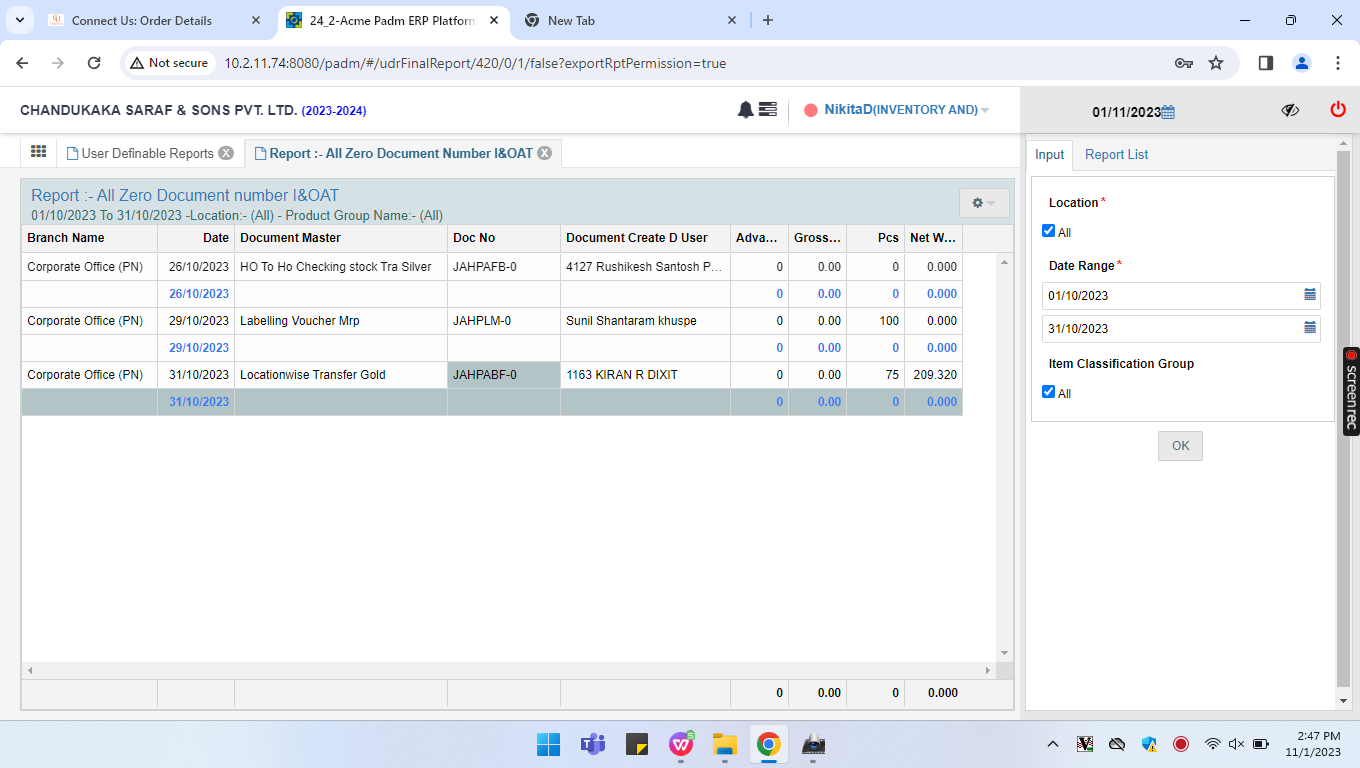Bookmark this page with the star icon
The width and height of the screenshot is (1360, 768).
pos(1216,63)
